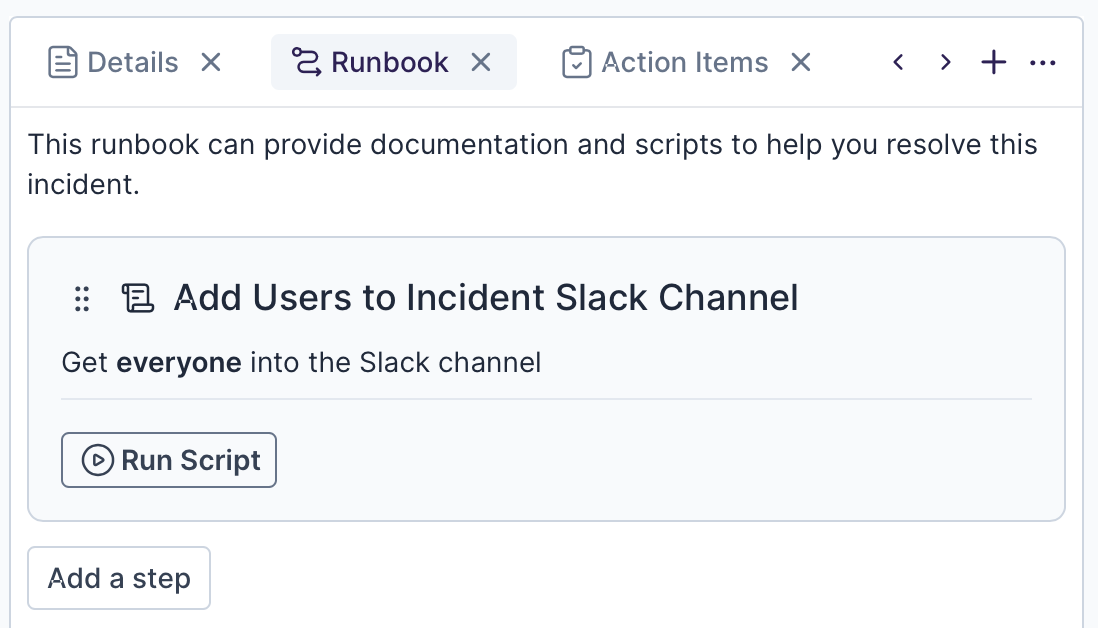Viewport: 1098px width, 628px height.
Task: Click the Runbook tab flow icon
Action: (x=305, y=63)
